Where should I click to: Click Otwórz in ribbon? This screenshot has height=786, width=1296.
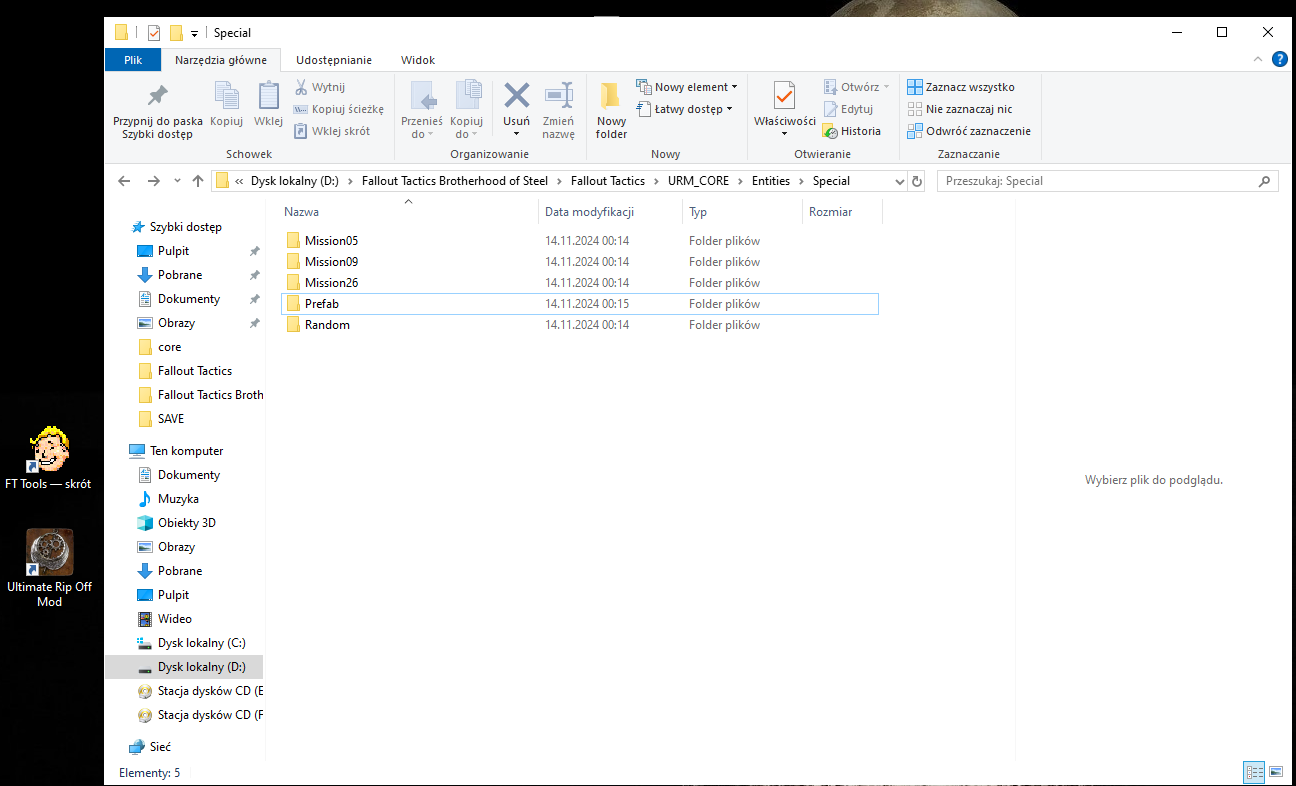tap(856, 87)
